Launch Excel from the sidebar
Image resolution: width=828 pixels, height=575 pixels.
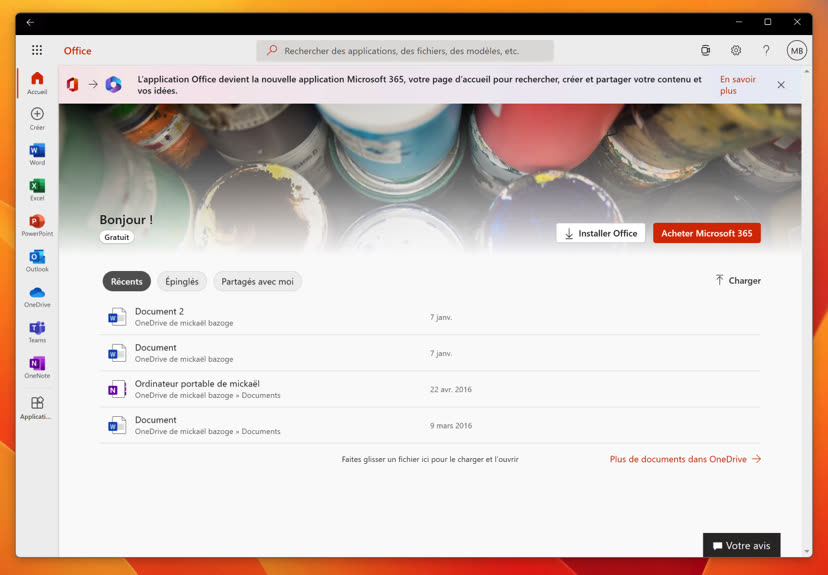(37, 190)
